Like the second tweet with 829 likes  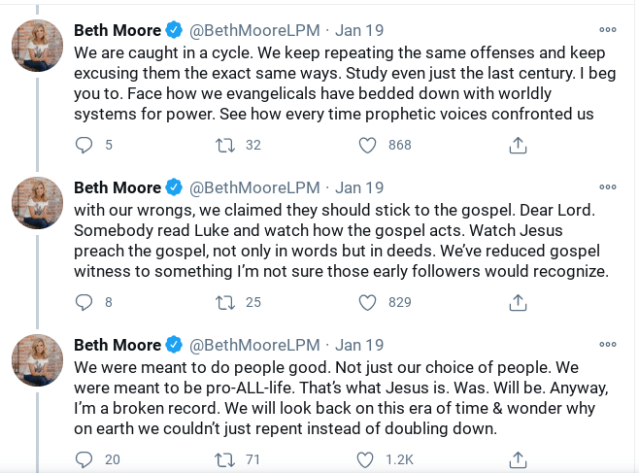tap(368, 302)
